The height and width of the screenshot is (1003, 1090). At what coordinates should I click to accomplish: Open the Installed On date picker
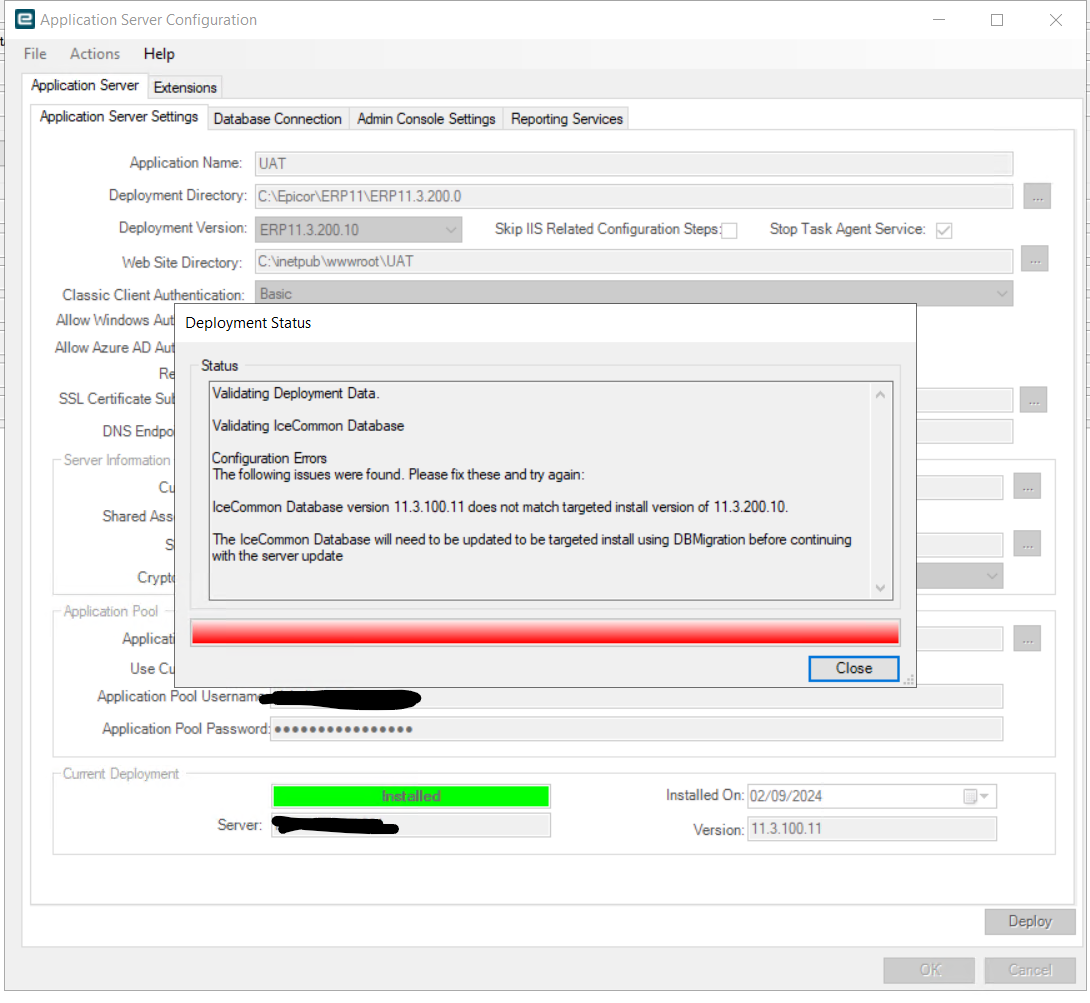[x=977, y=797]
